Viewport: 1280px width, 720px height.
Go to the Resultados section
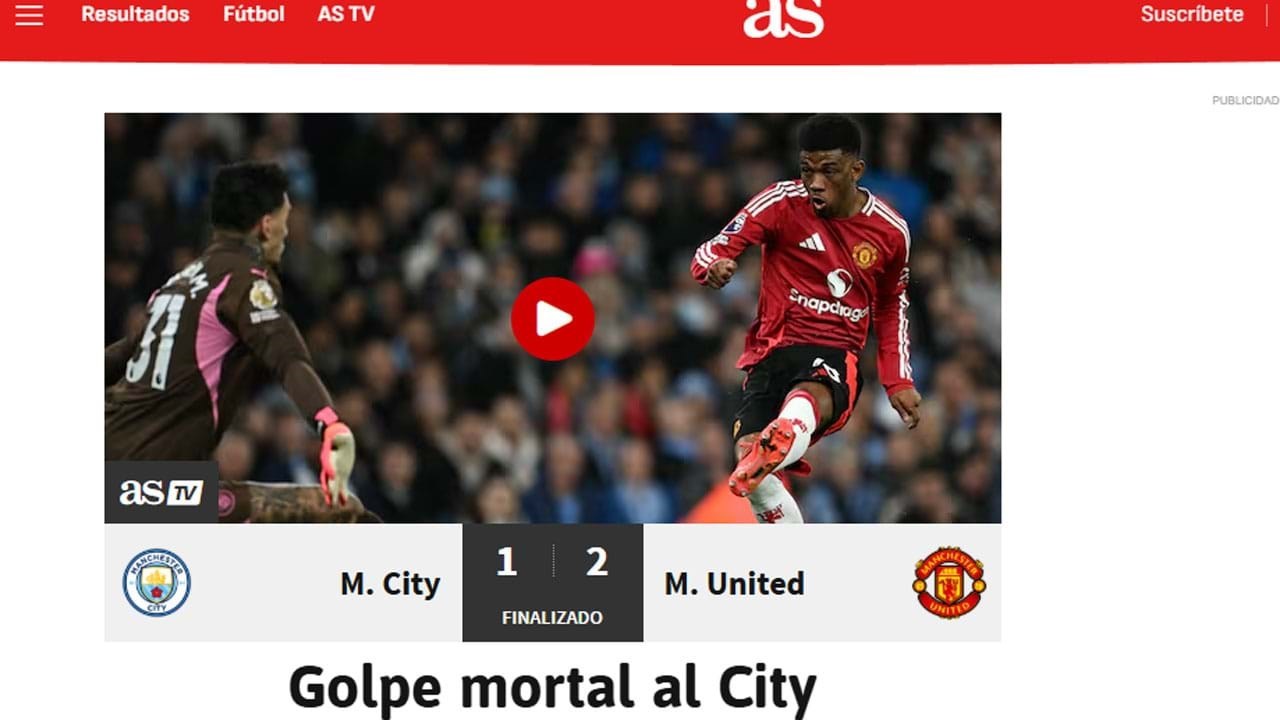[135, 14]
